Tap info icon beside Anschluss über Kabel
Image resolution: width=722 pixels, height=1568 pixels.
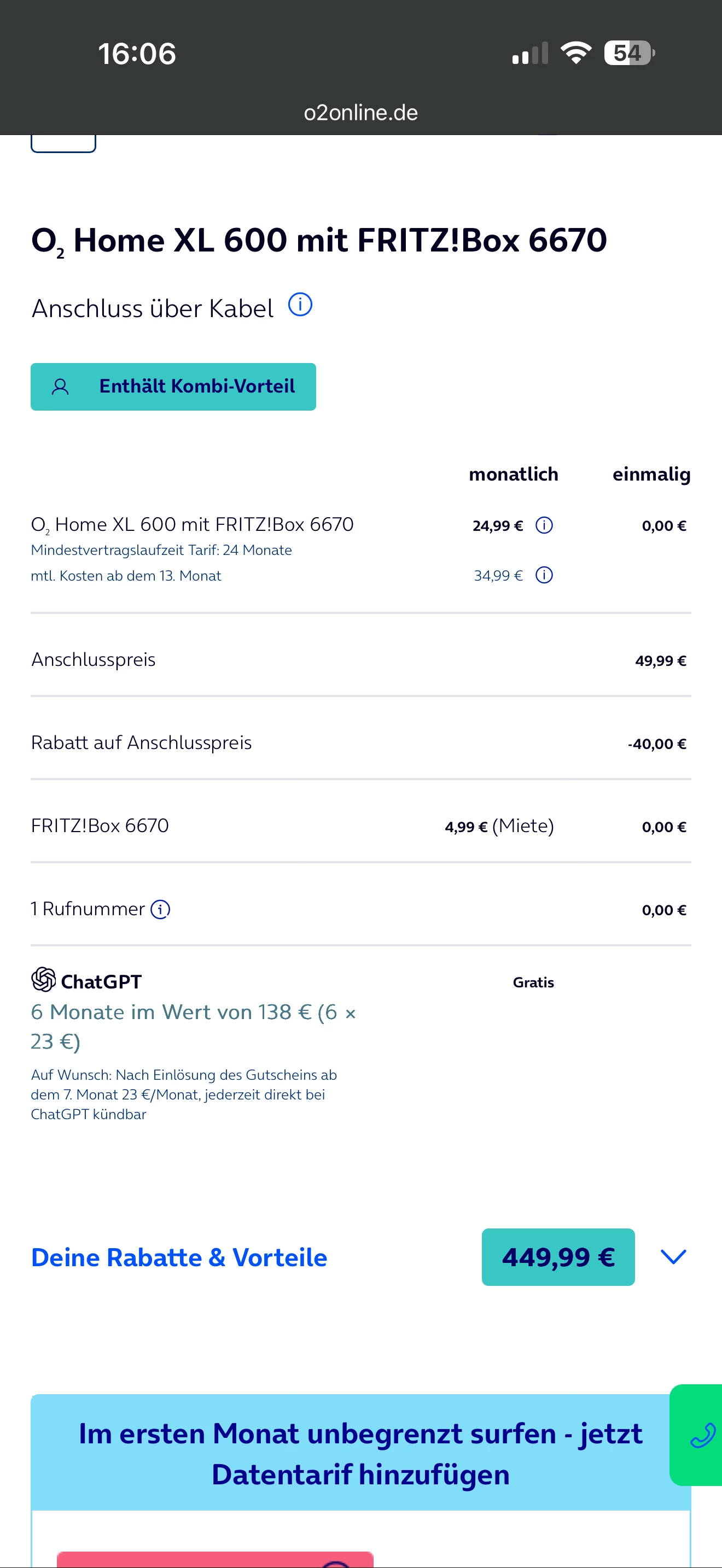coord(300,305)
